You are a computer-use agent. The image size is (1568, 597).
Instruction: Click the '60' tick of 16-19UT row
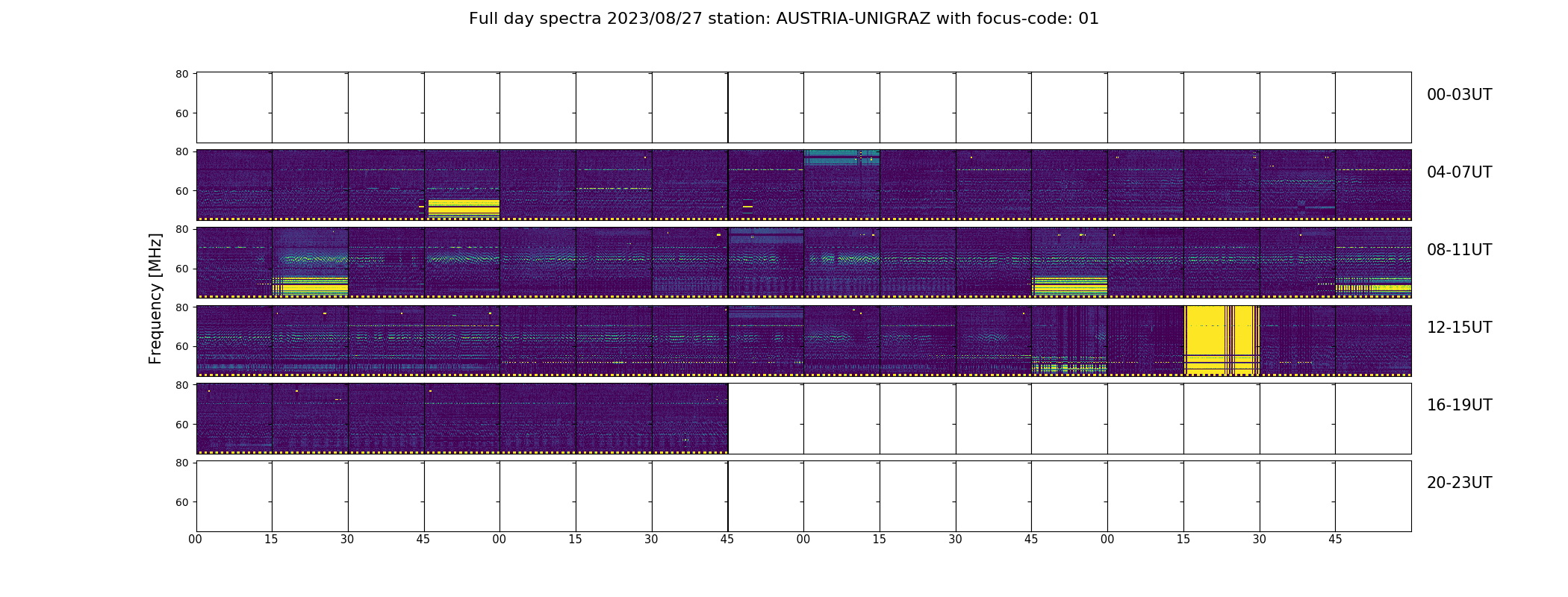181,424
